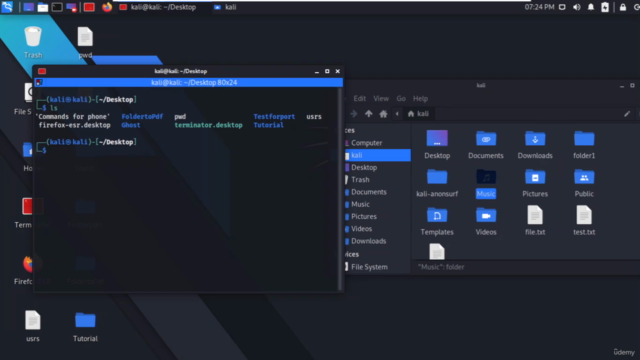Click the 'firefox-esr.desktop' text in terminal output

(74, 125)
